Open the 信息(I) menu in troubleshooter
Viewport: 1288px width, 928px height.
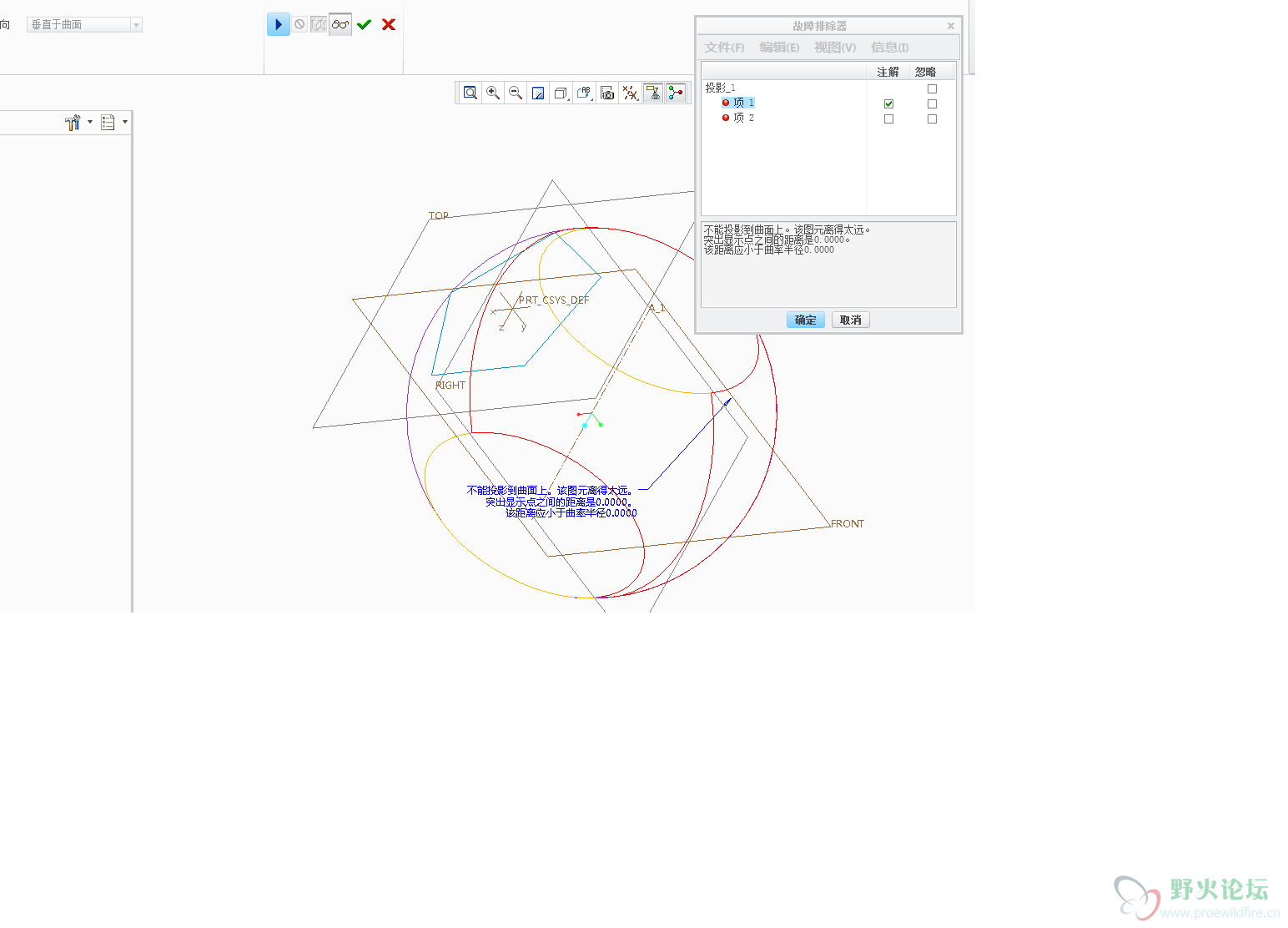[890, 48]
